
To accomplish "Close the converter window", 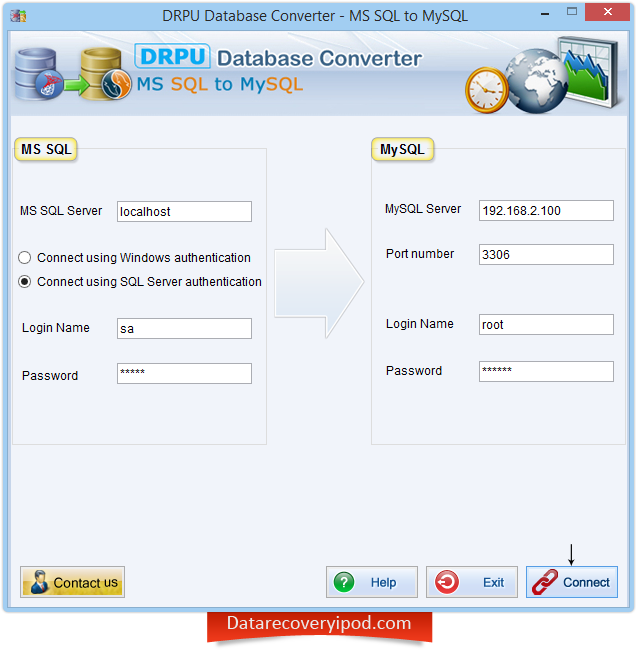I will tap(607, 12).
